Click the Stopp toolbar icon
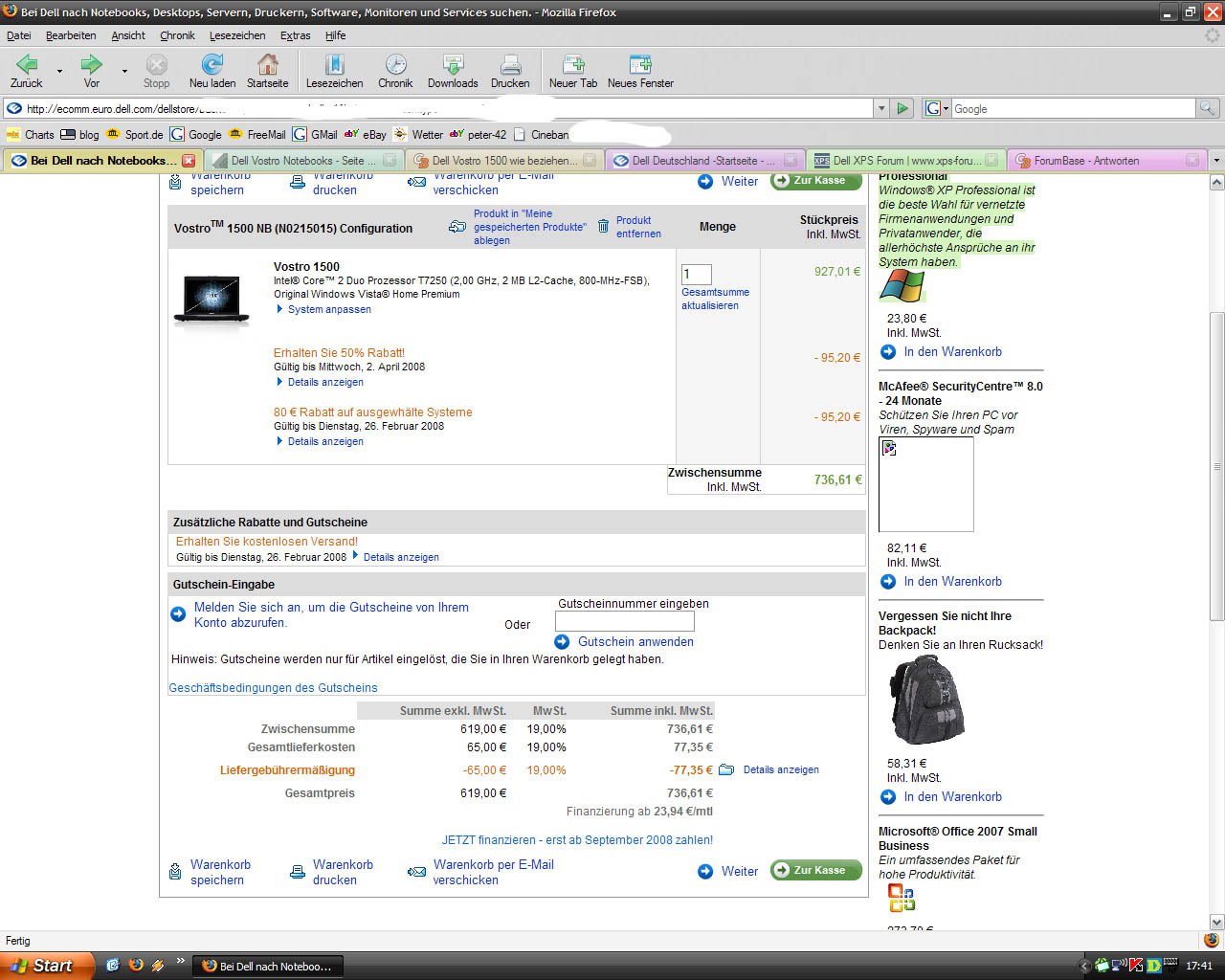Image resolution: width=1225 pixels, height=980 pixels. (156, 65)
